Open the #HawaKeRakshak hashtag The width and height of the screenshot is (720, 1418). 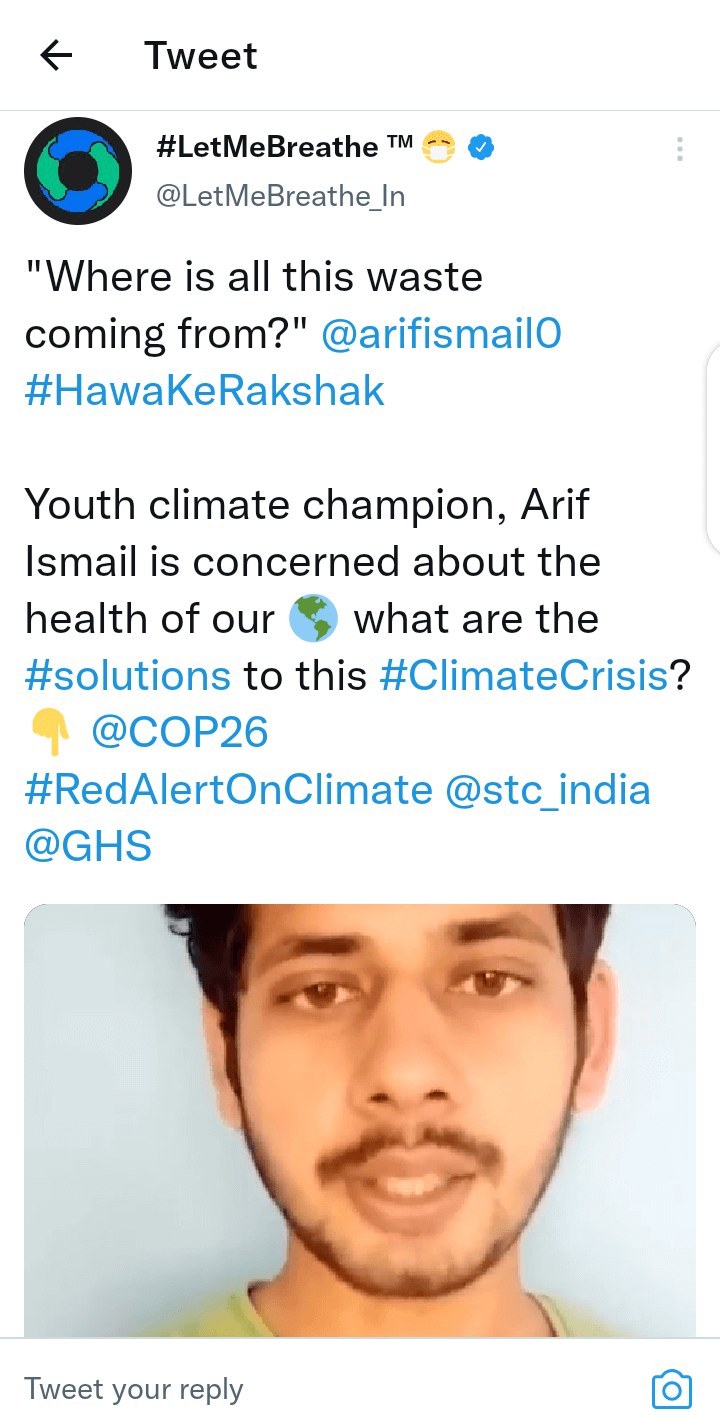pyautogui.click(x=205, y=391)
